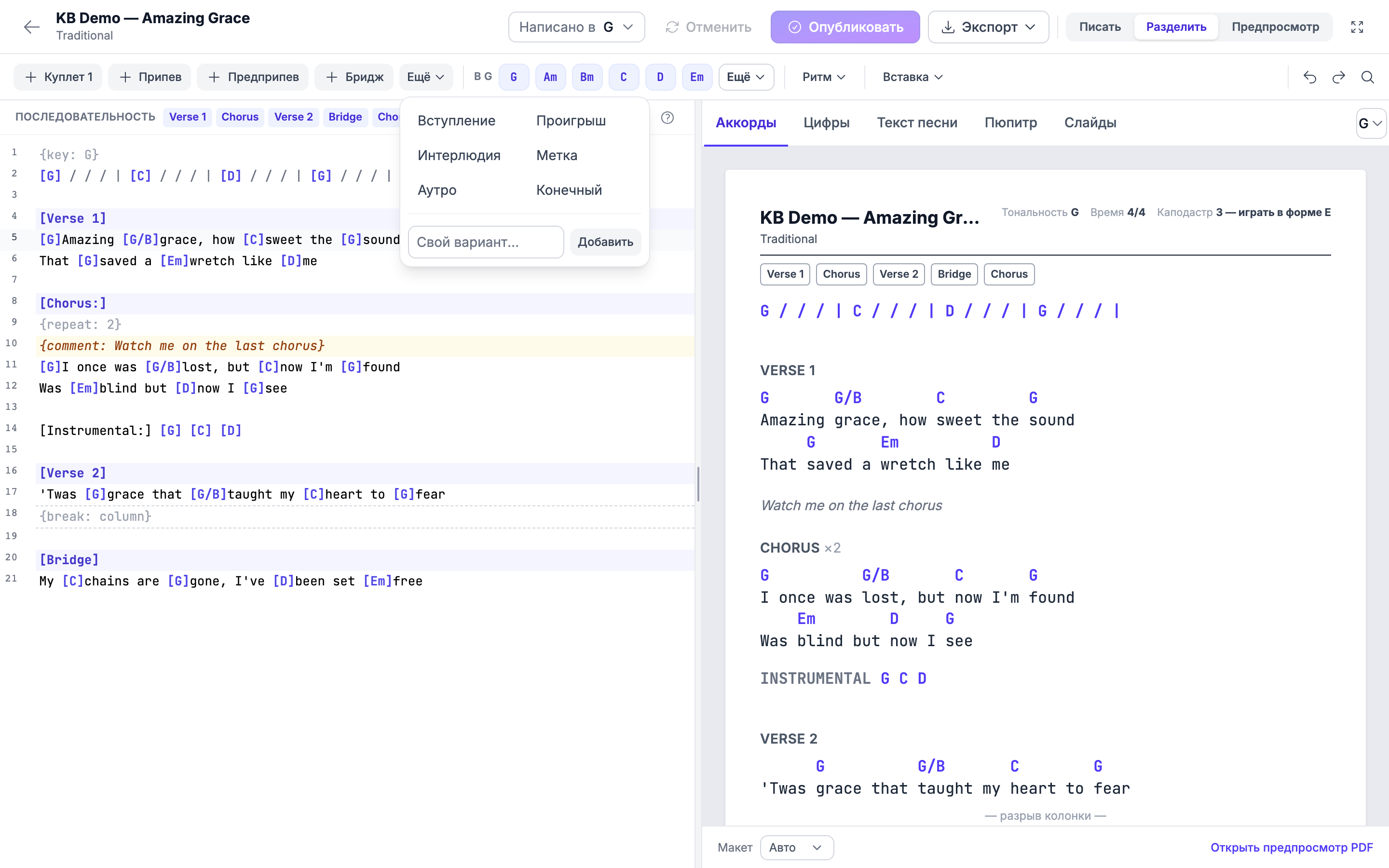Insert the Bm chord chip

(586, 77)
